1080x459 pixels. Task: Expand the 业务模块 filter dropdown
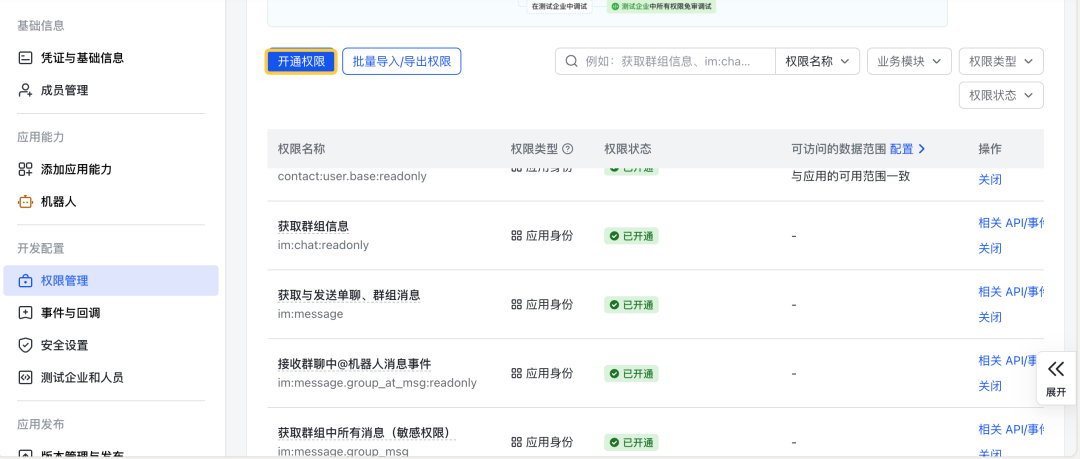[x=908, y=62]
